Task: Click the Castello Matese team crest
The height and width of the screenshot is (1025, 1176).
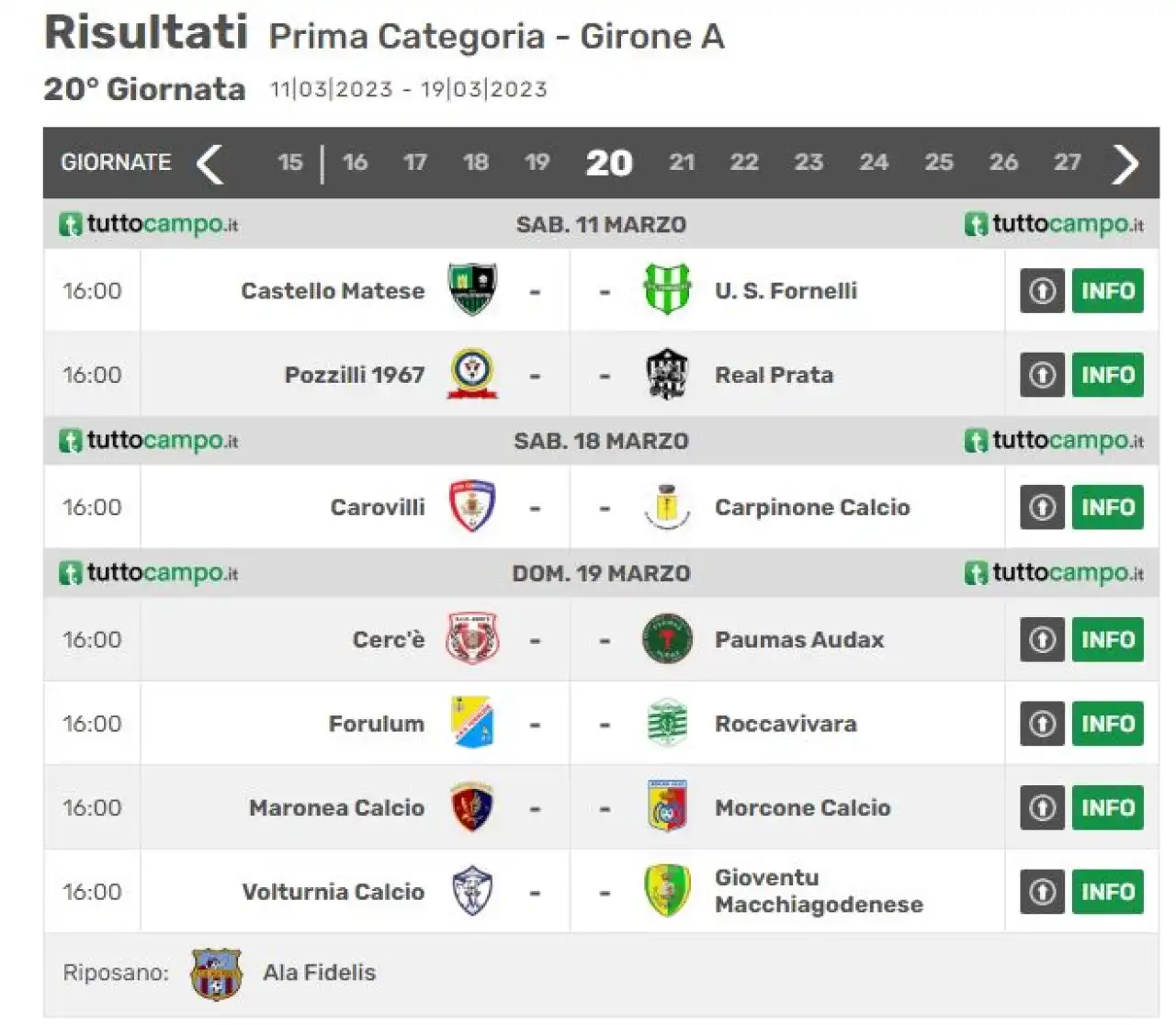Action: pos(472,290)
